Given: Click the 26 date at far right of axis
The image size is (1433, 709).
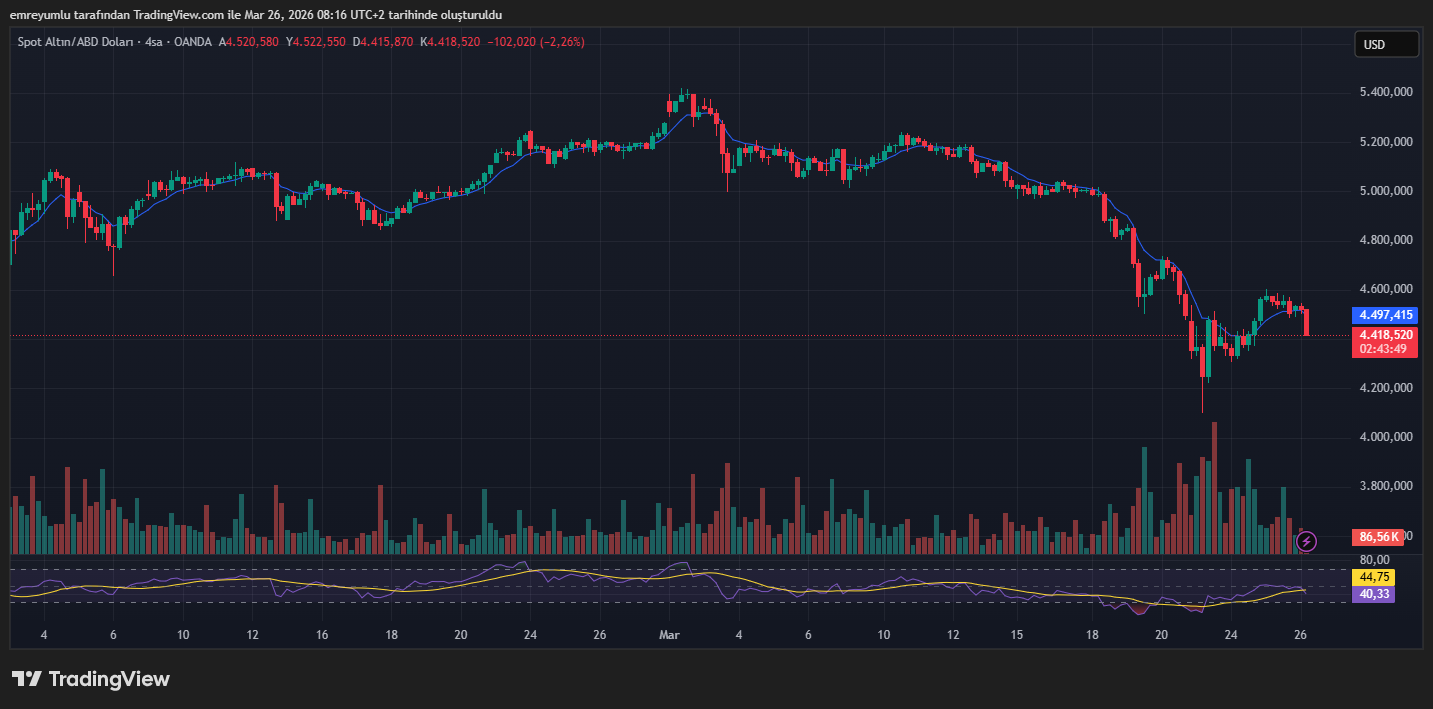Looking at the screenshot, I should click(1300, 635).
